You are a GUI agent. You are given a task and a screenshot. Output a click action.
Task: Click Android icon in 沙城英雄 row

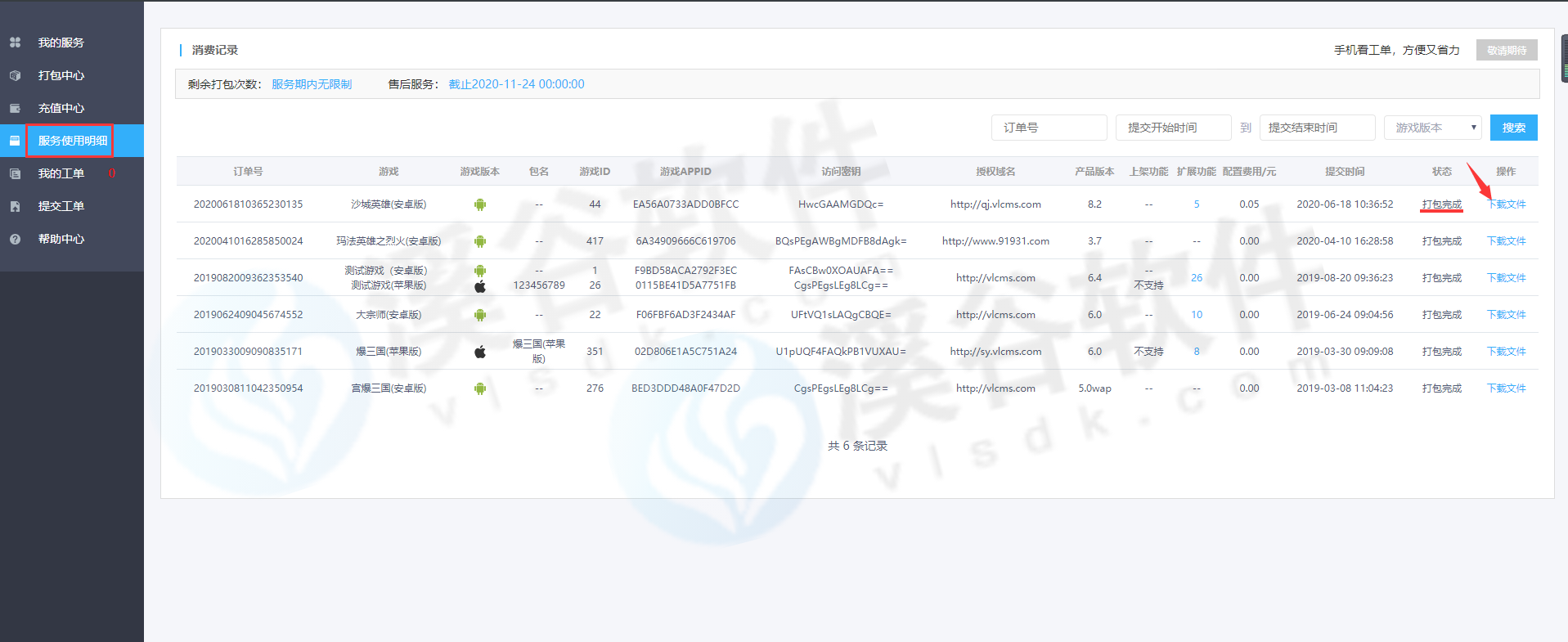pyautogui.click(x=480, y=204)
